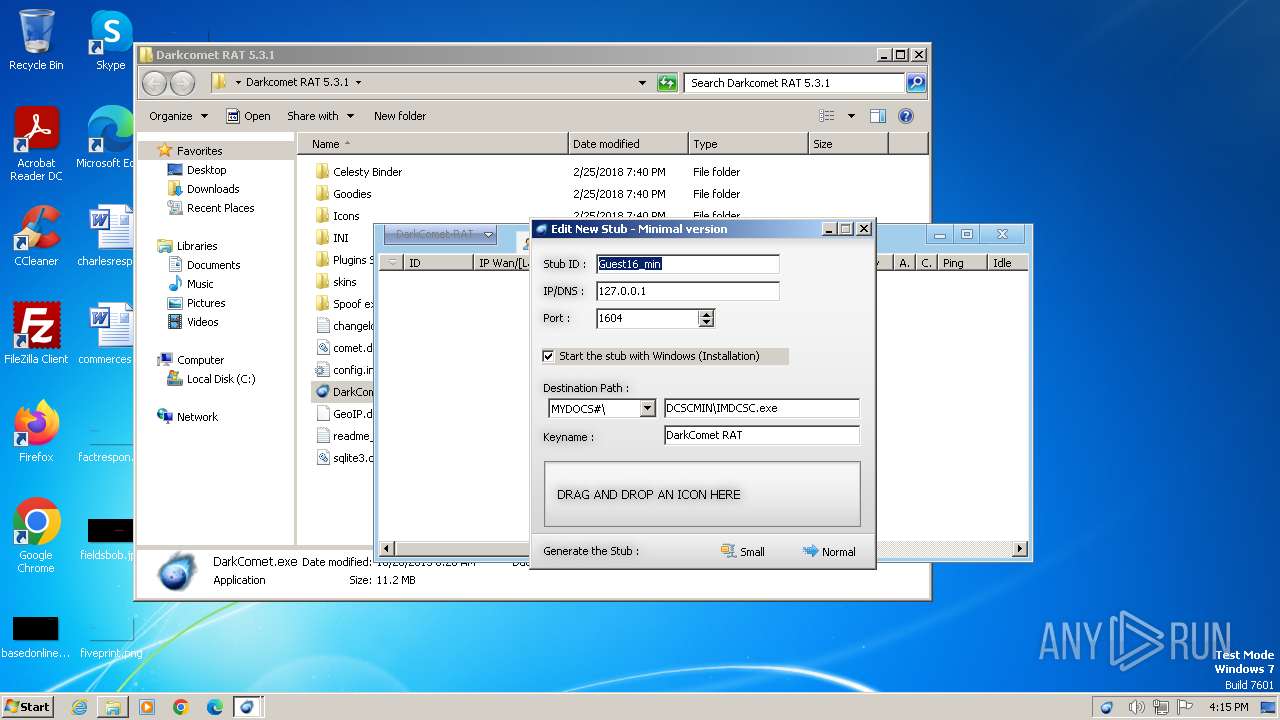Click the DarkComet icon in system tray
1280x720 pixels.
[x=1106, y=707]
